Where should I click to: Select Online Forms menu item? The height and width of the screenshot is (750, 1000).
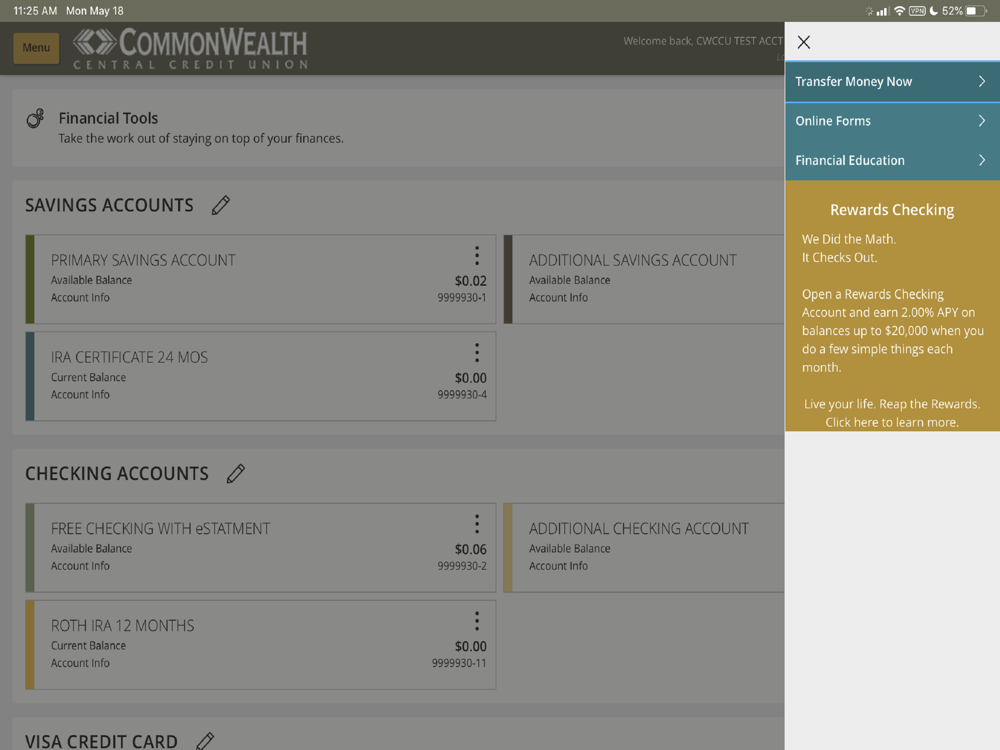coord(892,121)
